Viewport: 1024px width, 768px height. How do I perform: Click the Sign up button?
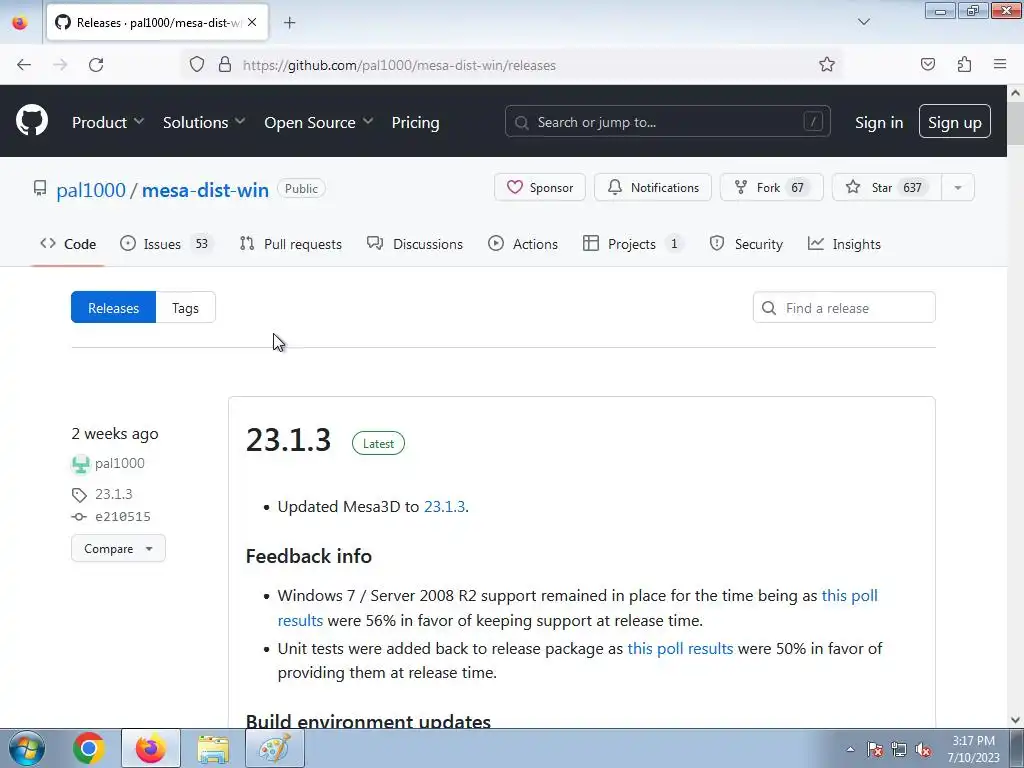[x=954, y=121]
